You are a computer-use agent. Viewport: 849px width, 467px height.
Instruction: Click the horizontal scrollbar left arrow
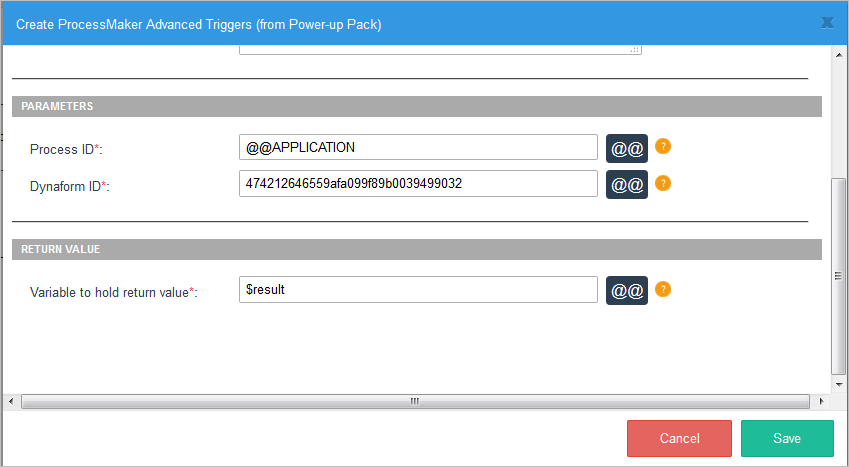11,401
